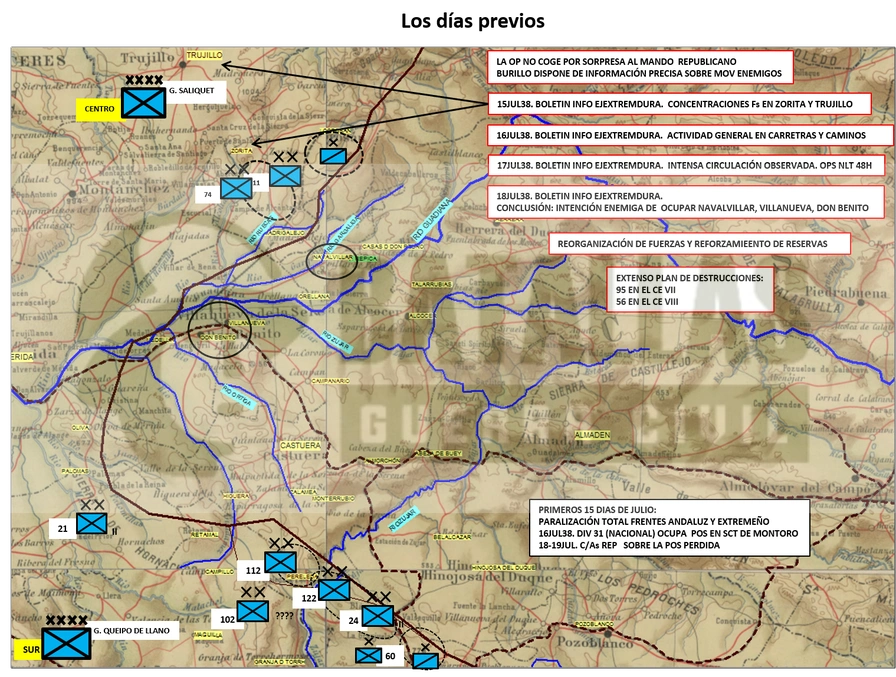Screen dimensions: 896x677
Task: Click the yellow MONTERRUBIO place label
Action: click(x=334, y=499)
